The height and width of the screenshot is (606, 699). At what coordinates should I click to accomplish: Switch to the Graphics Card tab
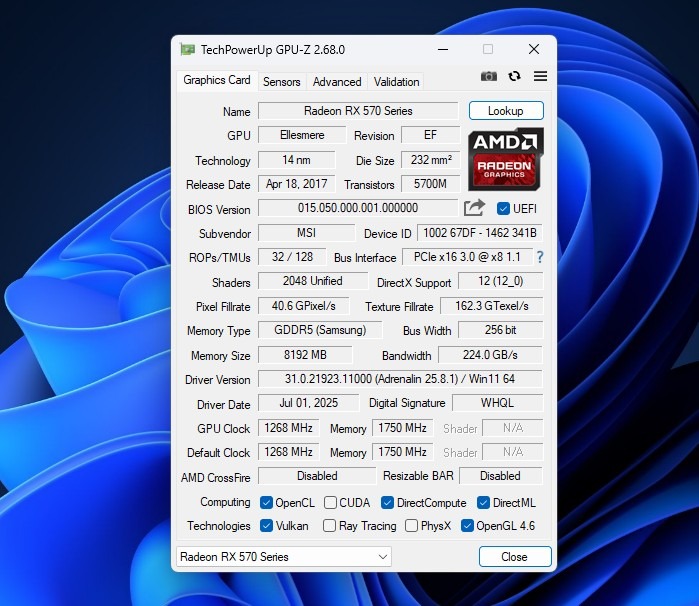tap(217, 80)
